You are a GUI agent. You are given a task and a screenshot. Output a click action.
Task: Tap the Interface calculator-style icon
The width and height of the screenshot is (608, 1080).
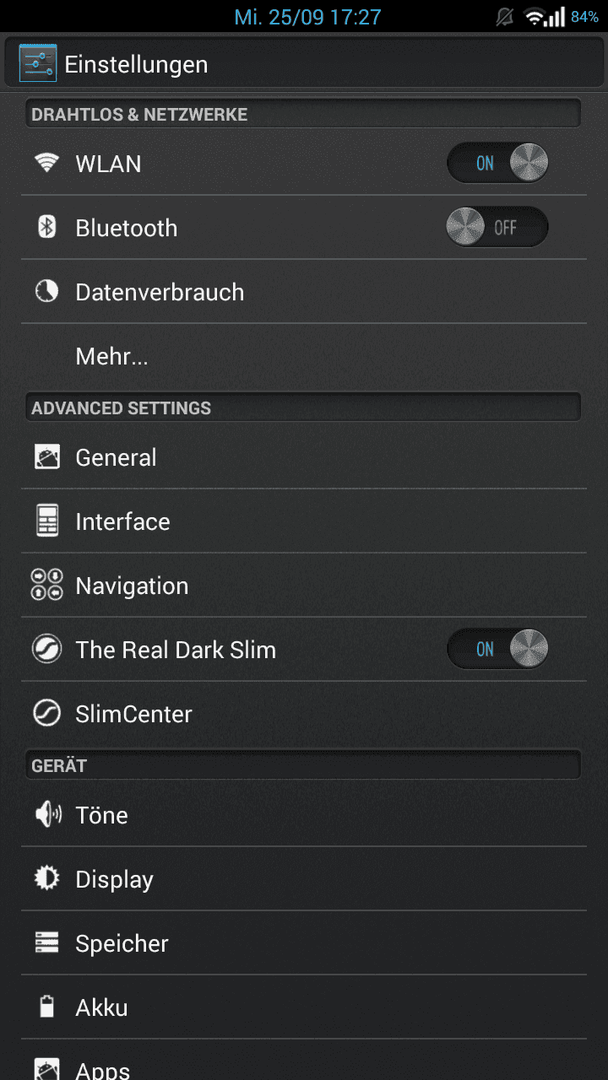click(x=46, y=521)
